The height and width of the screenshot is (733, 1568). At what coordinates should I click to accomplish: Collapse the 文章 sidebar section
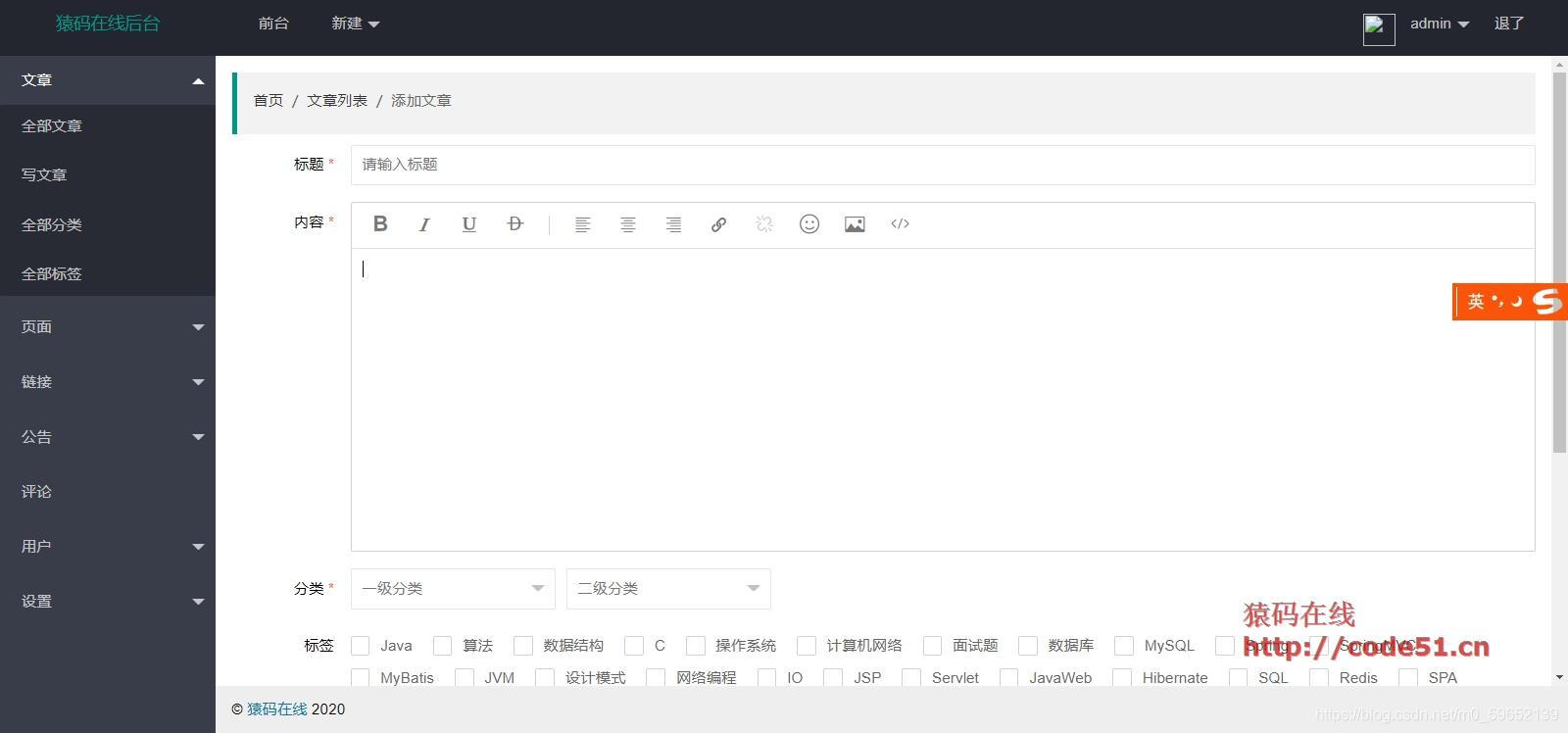coord(108,80)
